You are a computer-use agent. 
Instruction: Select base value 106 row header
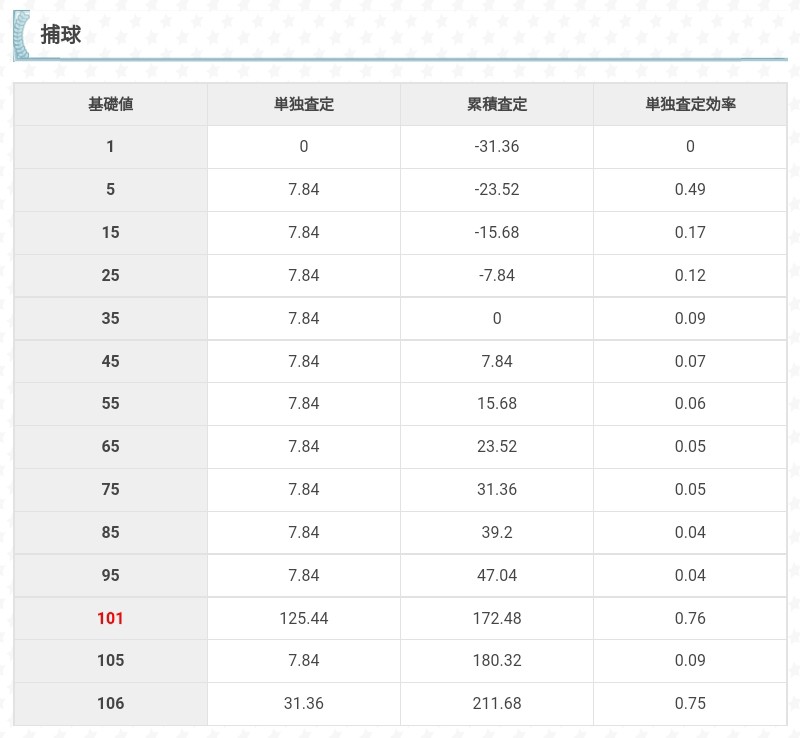(x=110, y=703)
